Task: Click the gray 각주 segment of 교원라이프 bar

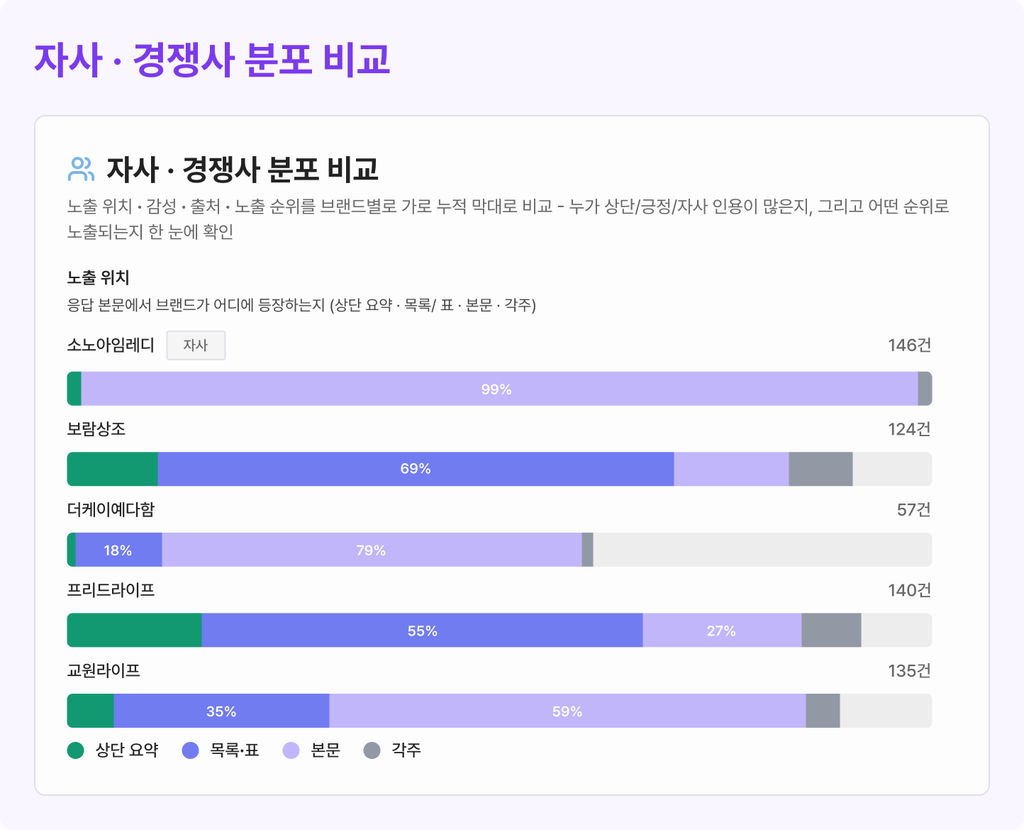Action: coord(823,710)
